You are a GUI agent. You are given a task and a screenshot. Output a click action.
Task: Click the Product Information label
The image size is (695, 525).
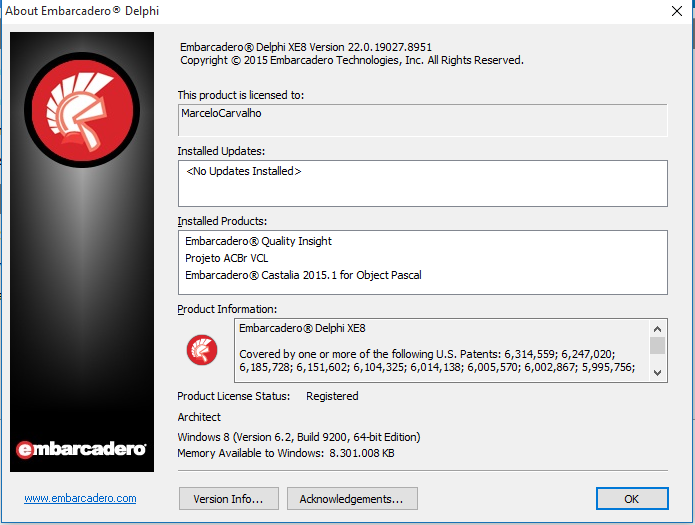[227, 309]
